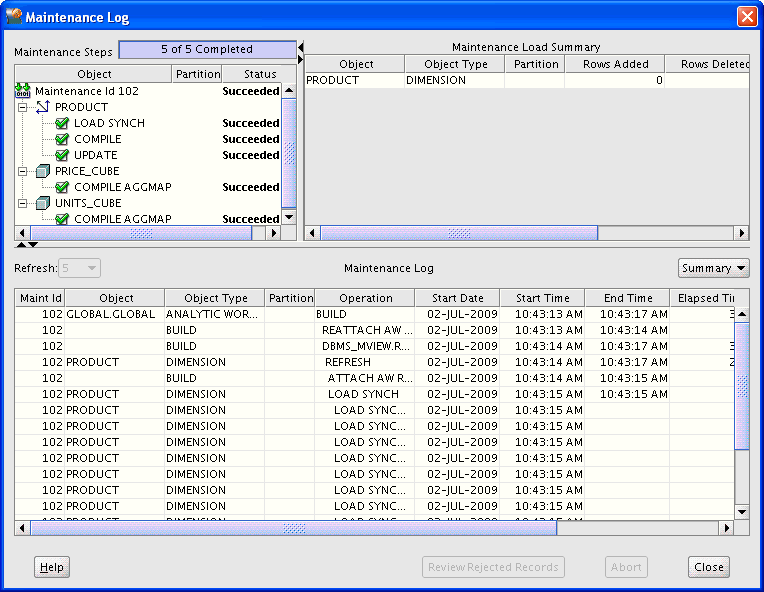
Task: Select the LOAD SYNCH tree row
Action: click(x=148, y=123)
